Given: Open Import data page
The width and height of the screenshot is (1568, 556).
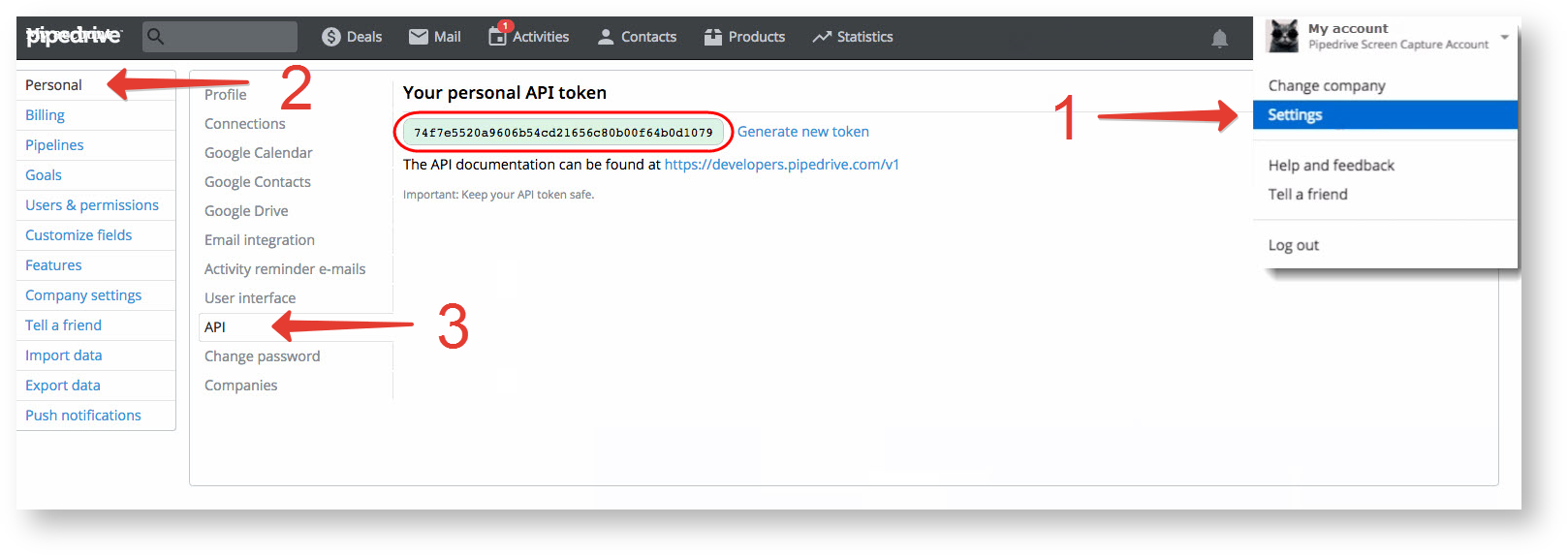Looking at the screenshot, I should point(96,355).
